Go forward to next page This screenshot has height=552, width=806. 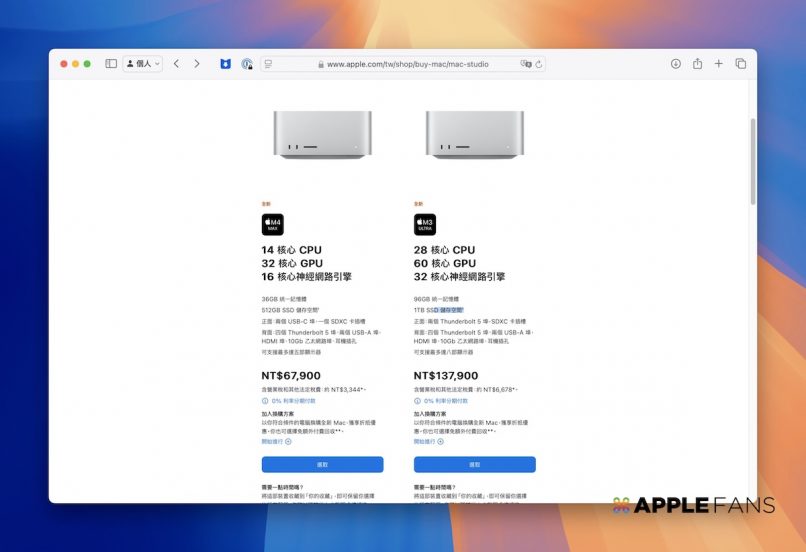(197, 64)
